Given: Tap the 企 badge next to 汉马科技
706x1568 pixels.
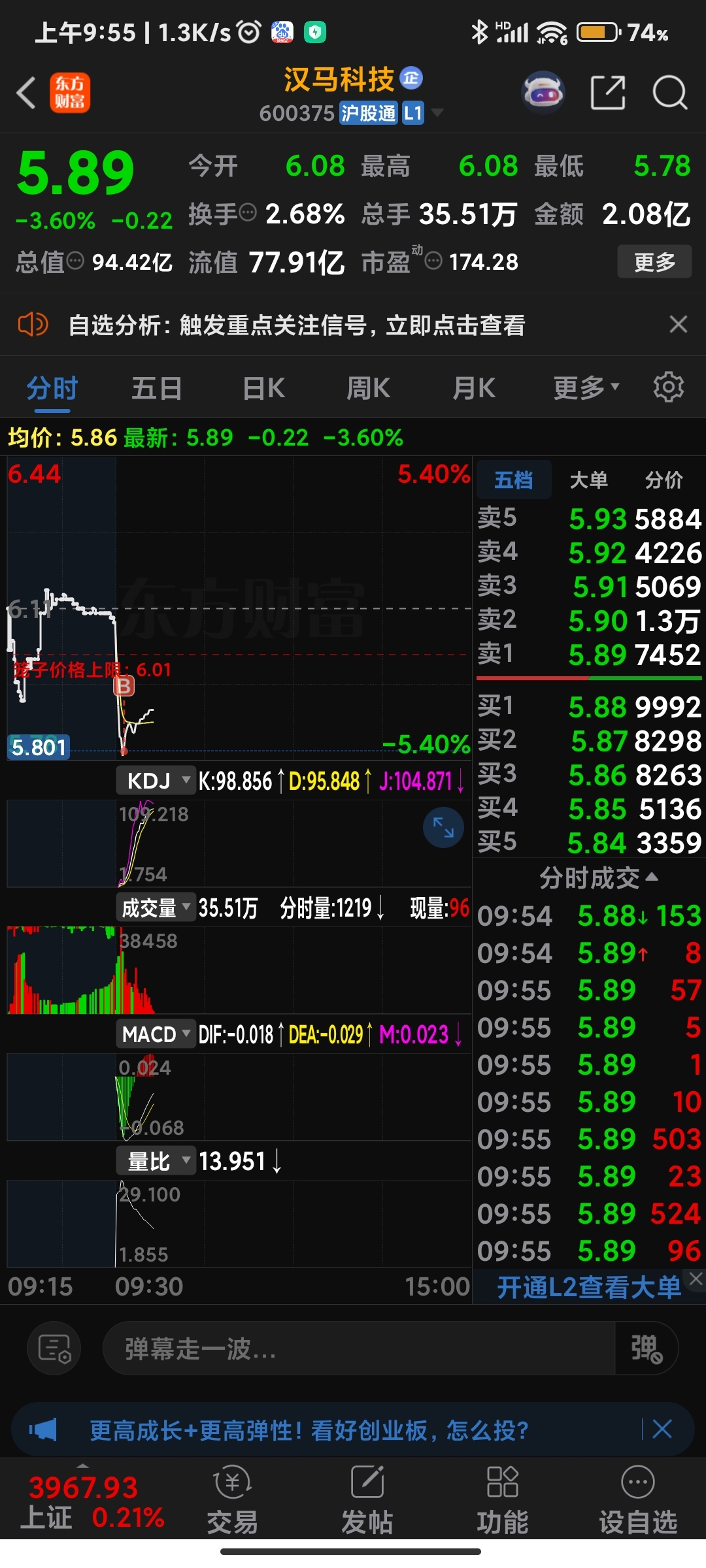Looking at the screenshot, I should coord(411,78).
